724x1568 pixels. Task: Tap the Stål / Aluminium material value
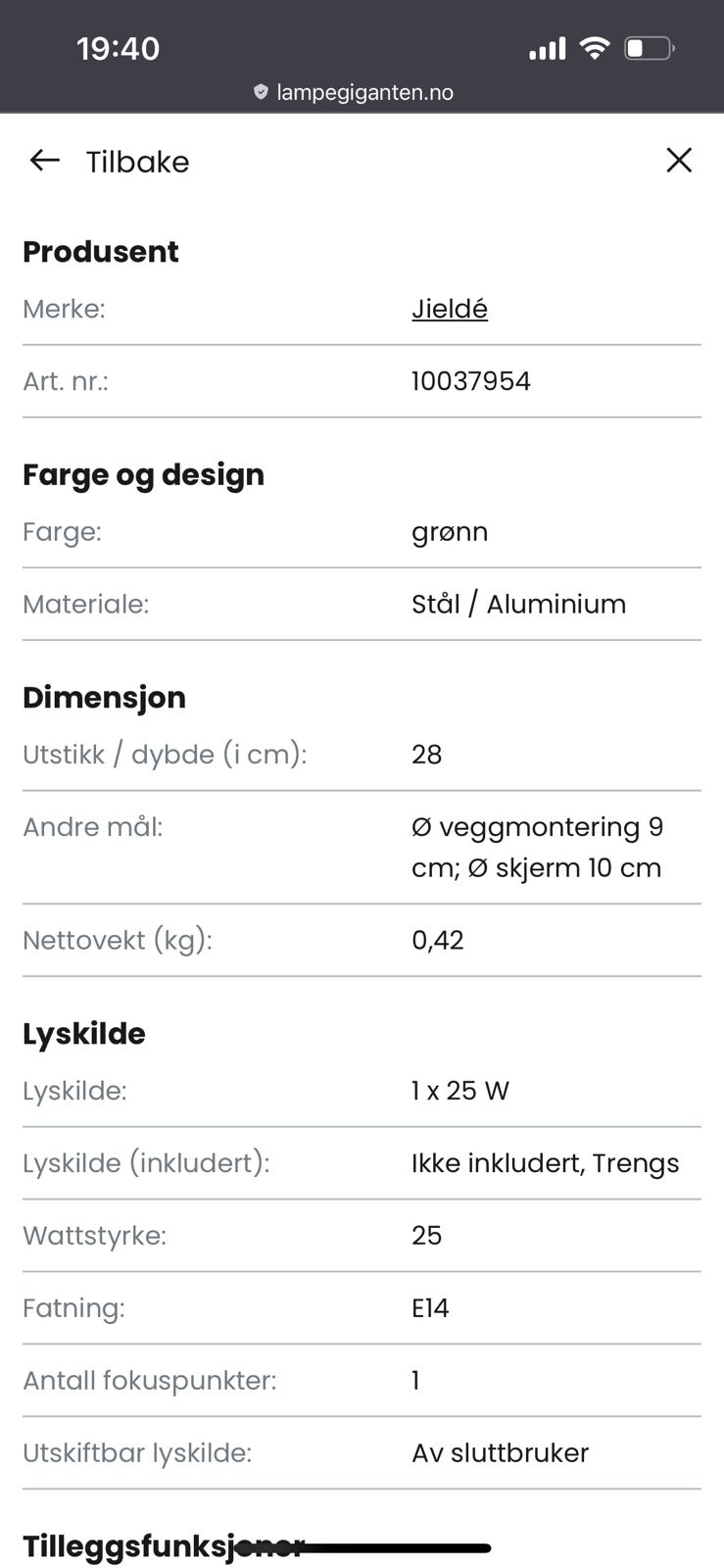point(518,604)
